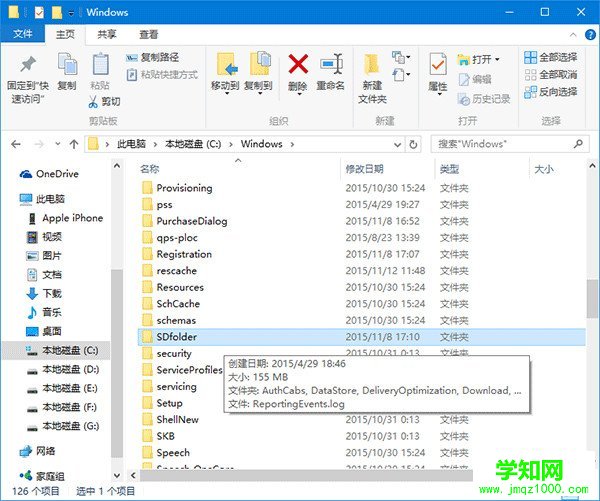600x501 pixels.
Task: Open Desktop (桌面) in the navigation pane
Action: click(x=44, y=331)
